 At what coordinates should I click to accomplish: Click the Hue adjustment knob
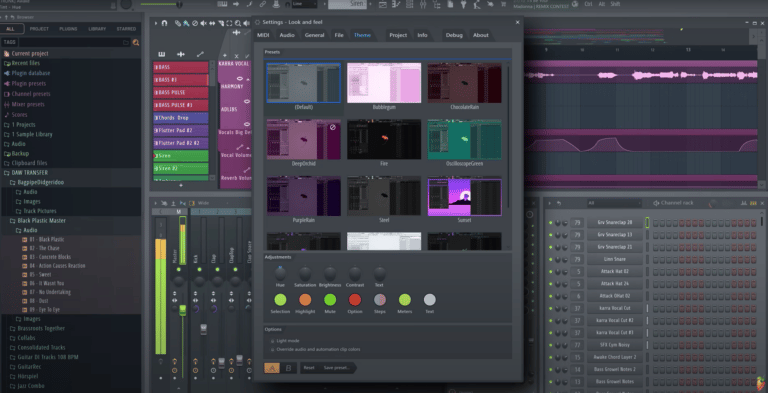[280, 273]
